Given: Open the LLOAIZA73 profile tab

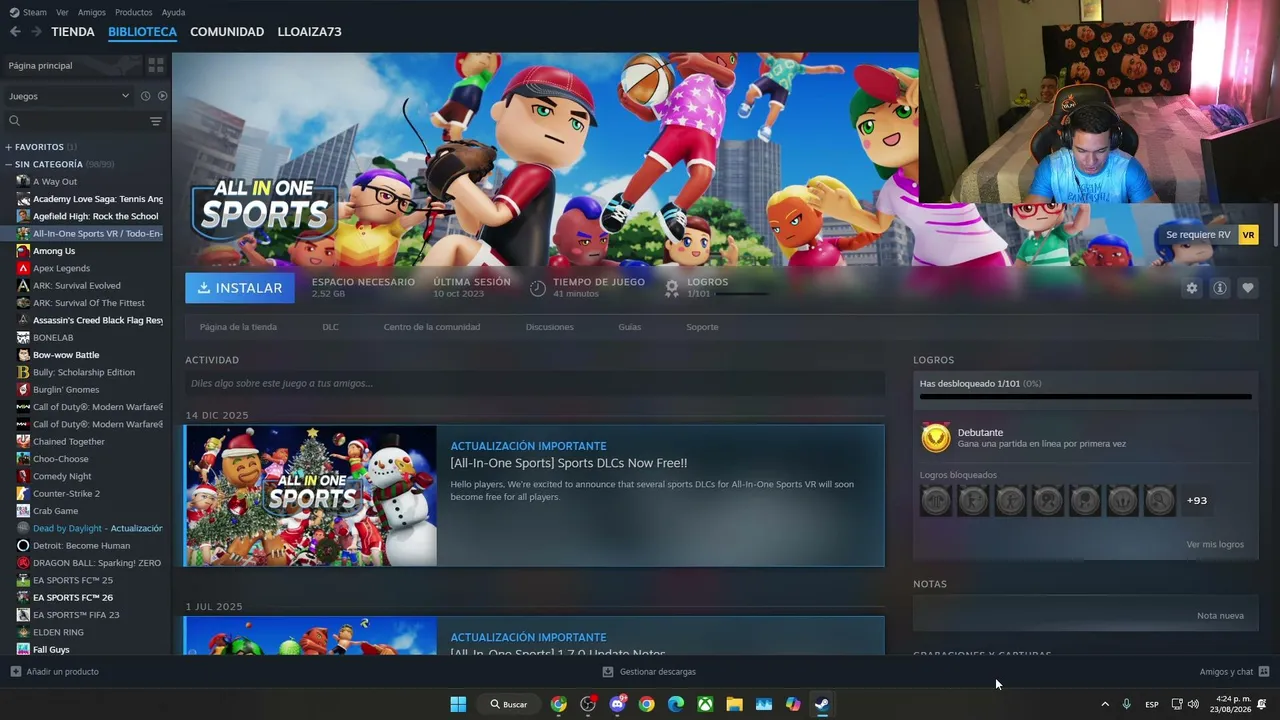Looking at the screenshot, I should tap(309, 32).
